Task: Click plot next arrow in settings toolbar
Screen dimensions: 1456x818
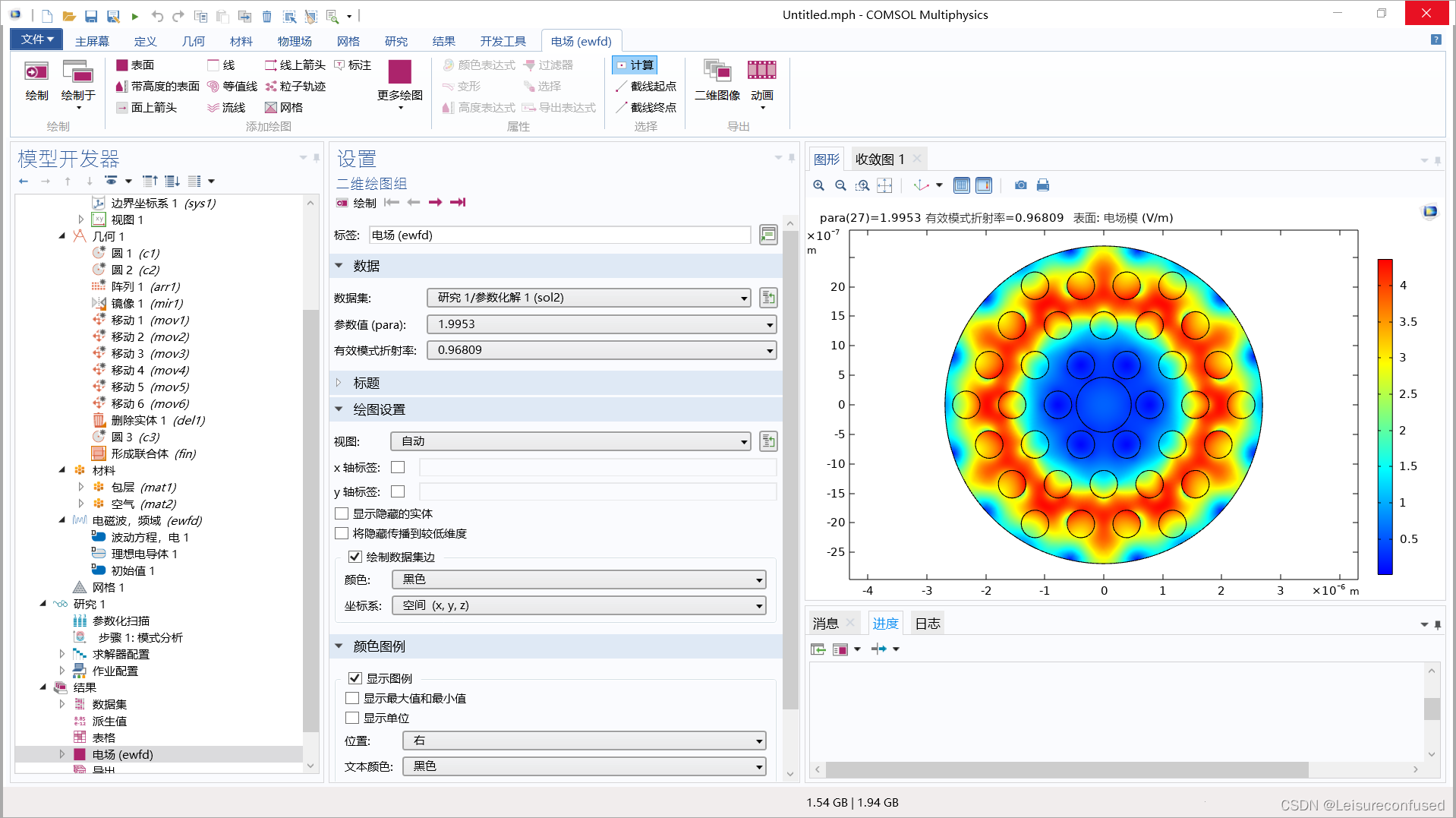Action: pos(435,202)
